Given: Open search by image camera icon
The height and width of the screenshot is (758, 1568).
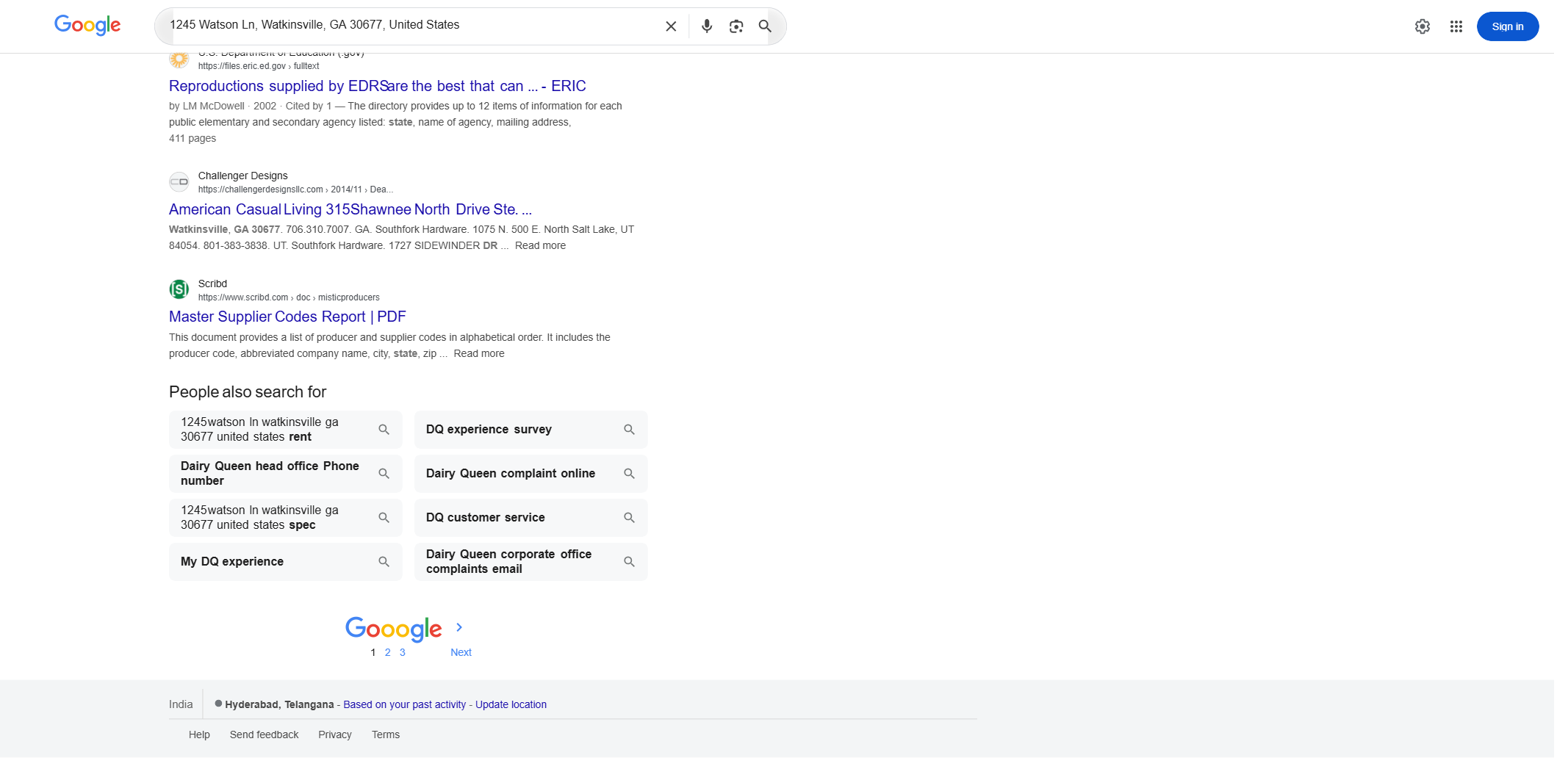Looking at the screenshot, I should pos(736,26).
